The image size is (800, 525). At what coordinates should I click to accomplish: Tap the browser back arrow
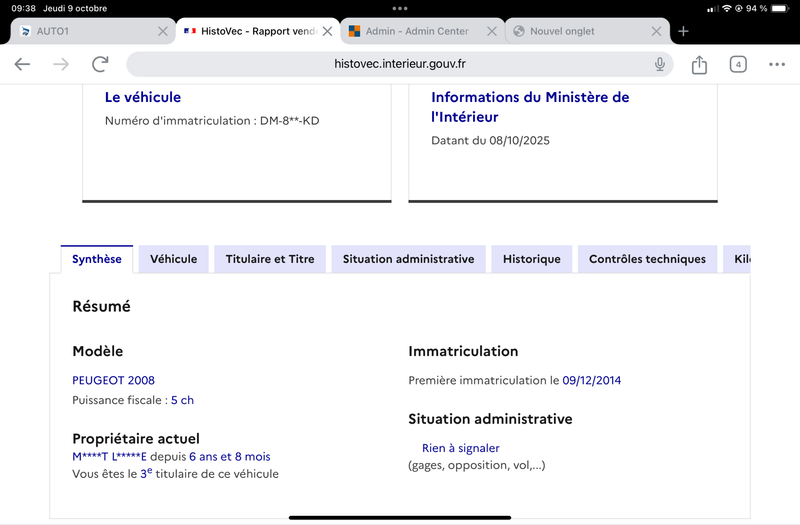[x=22, y=64]
